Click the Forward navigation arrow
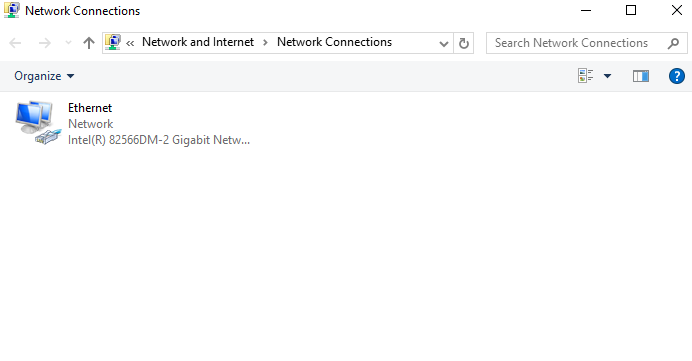 45,43
